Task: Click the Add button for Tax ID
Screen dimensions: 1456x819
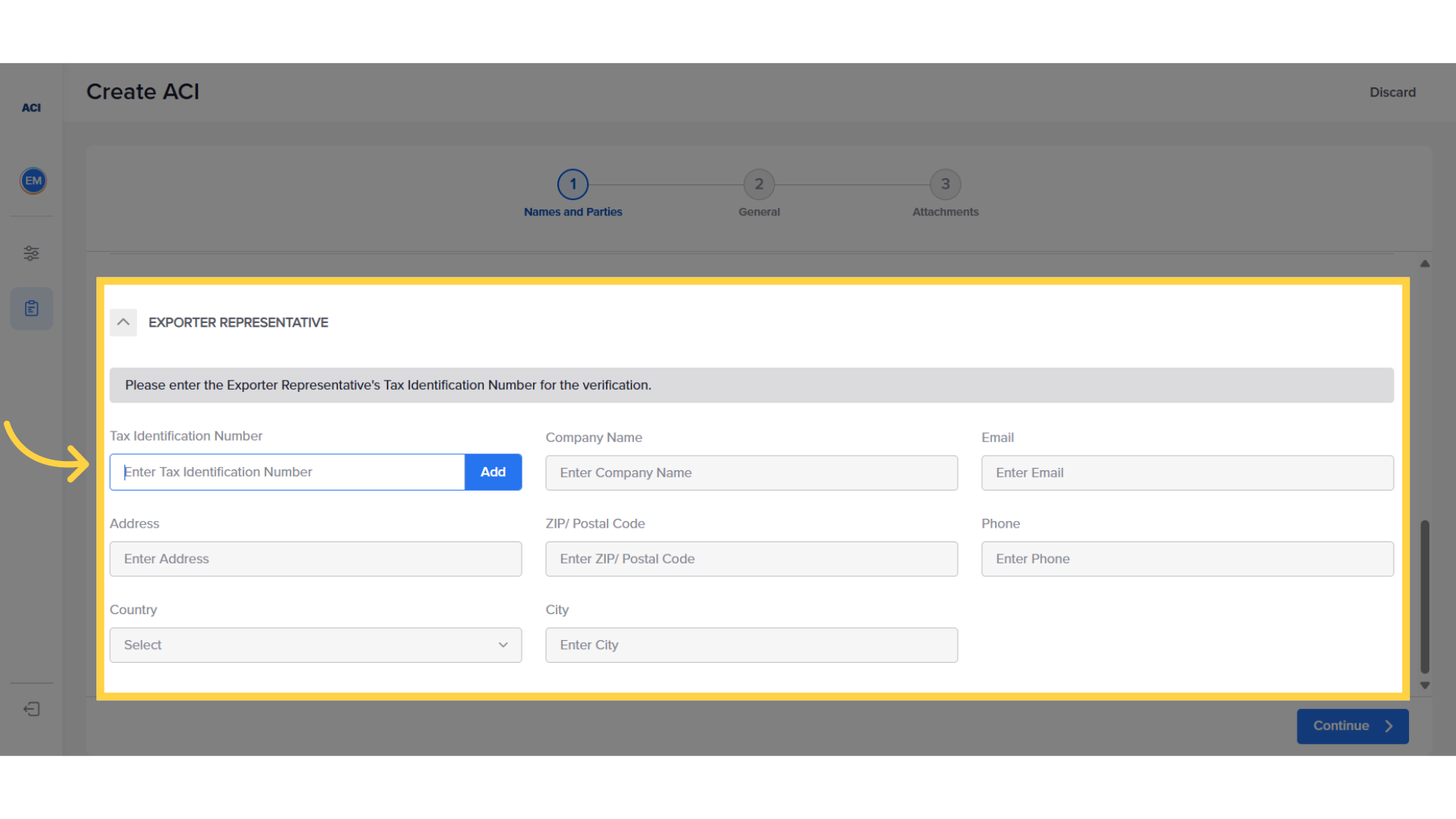Action: click(492, 471)
